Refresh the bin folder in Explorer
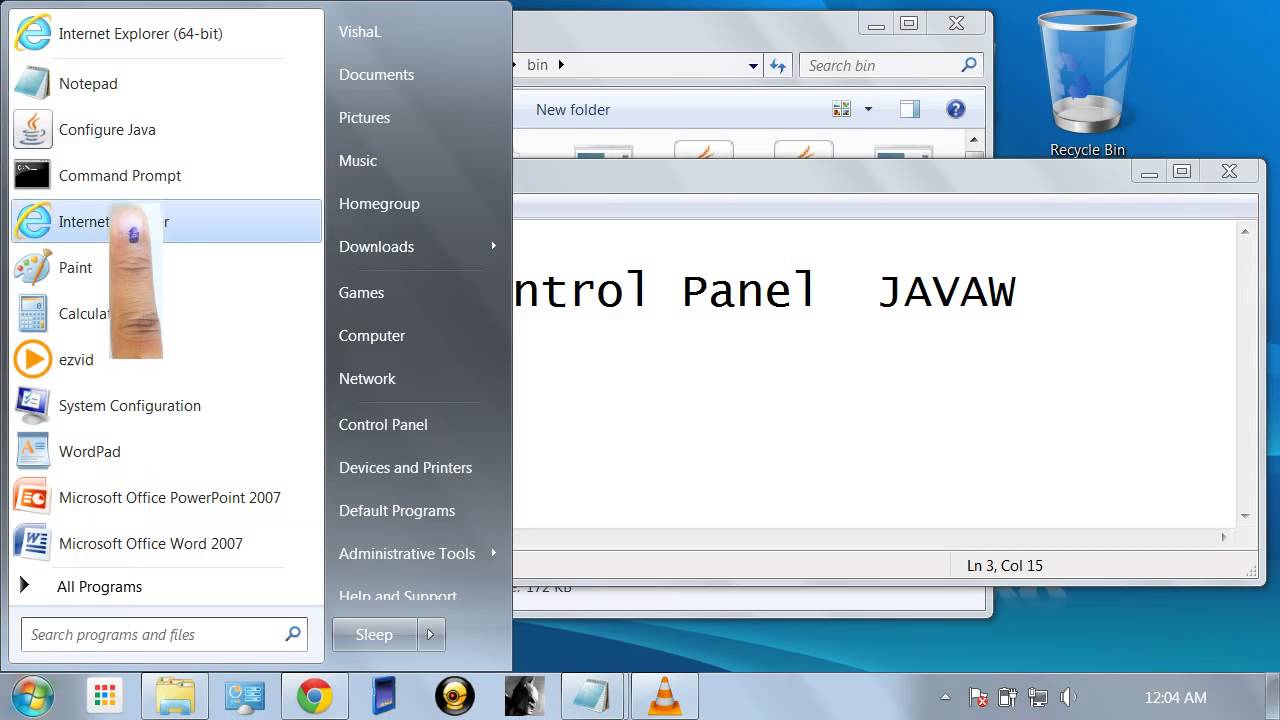 click(x=777, y=66)
